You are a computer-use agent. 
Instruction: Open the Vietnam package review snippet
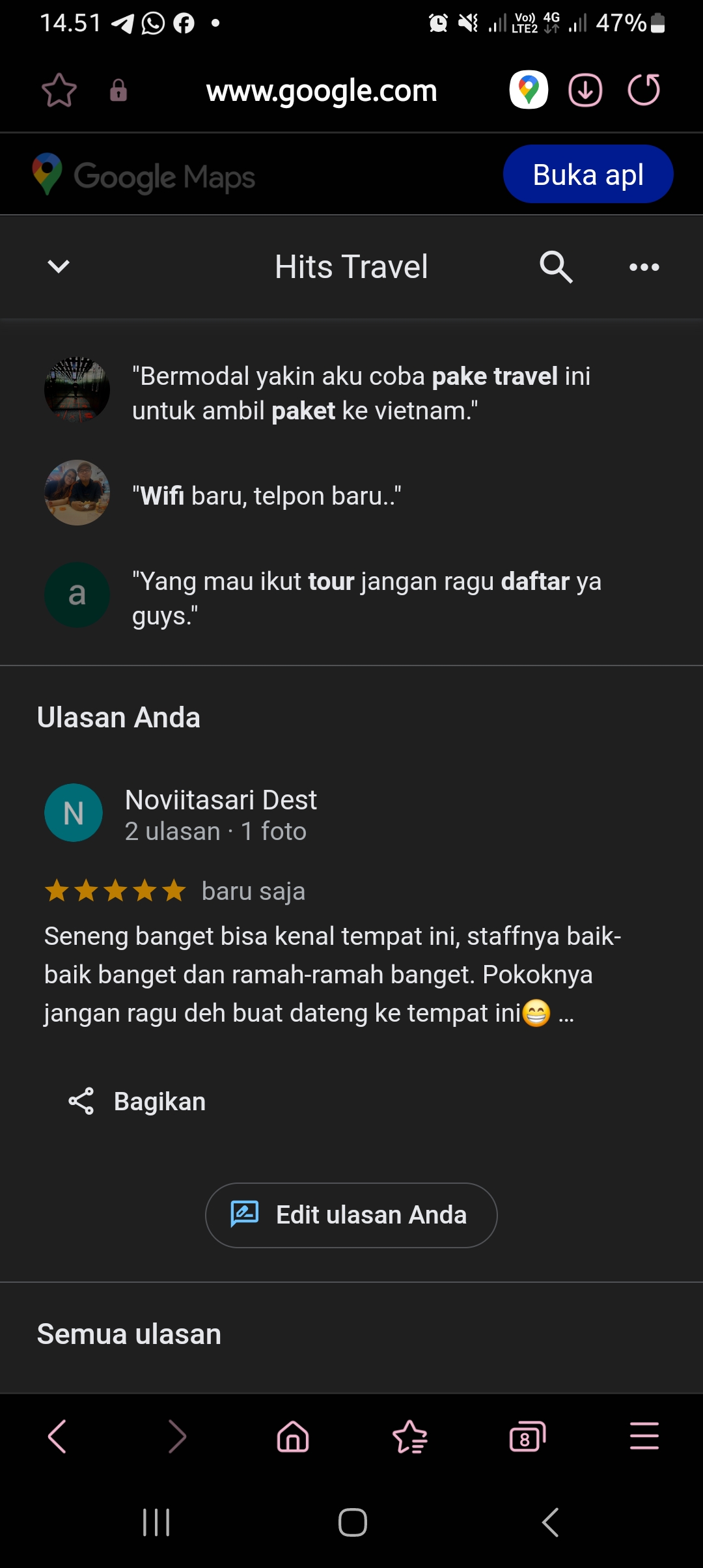361,393
